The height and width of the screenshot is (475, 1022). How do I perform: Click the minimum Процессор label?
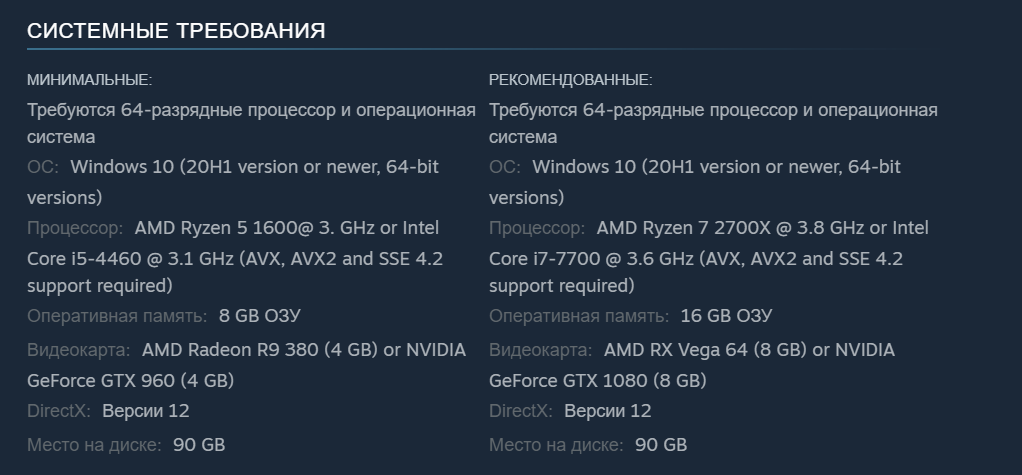[x=75, y=228]
